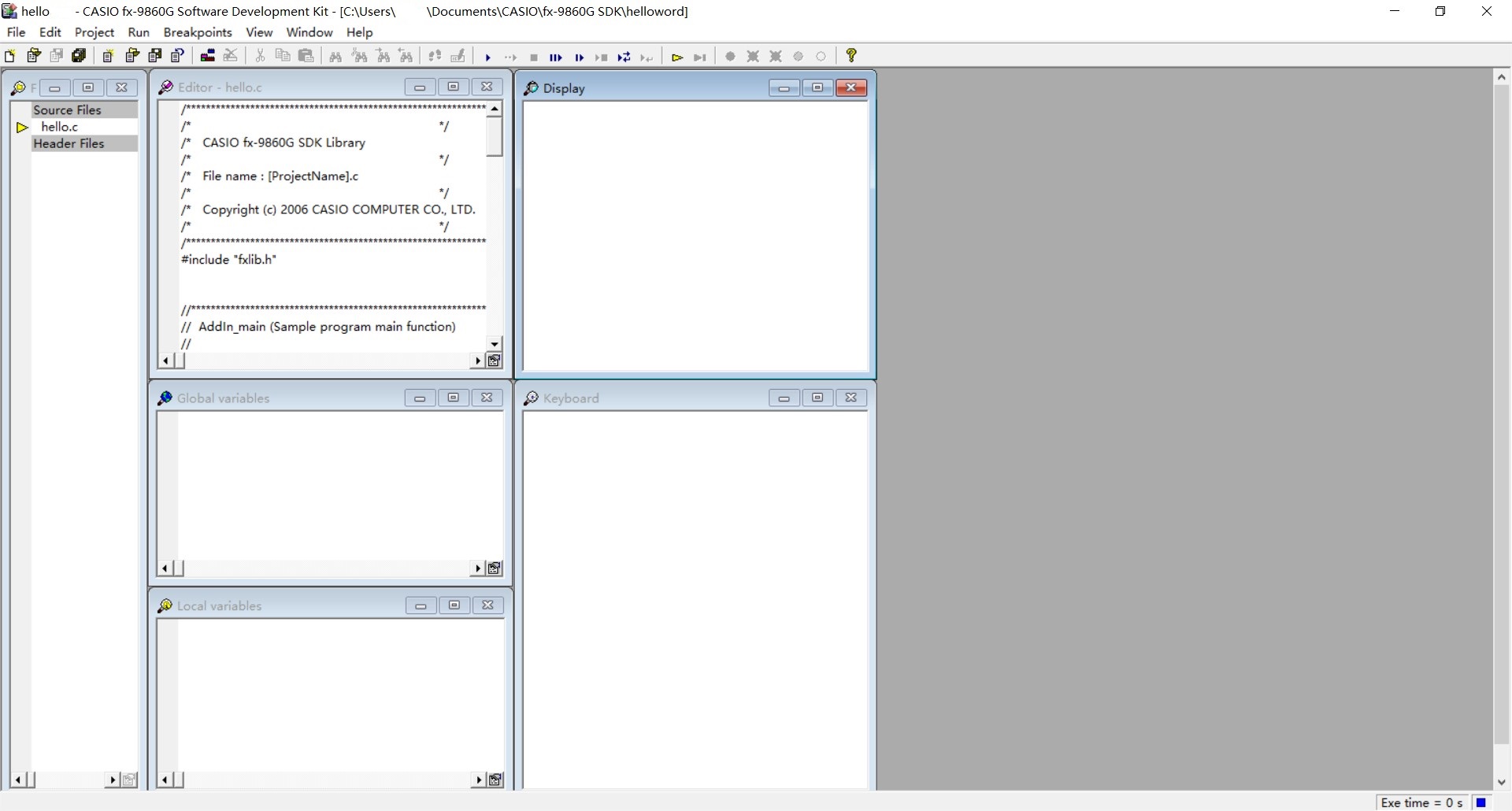Click the Paste clipboard icon
Screen dimensions: 1512x811
(306, 56)
